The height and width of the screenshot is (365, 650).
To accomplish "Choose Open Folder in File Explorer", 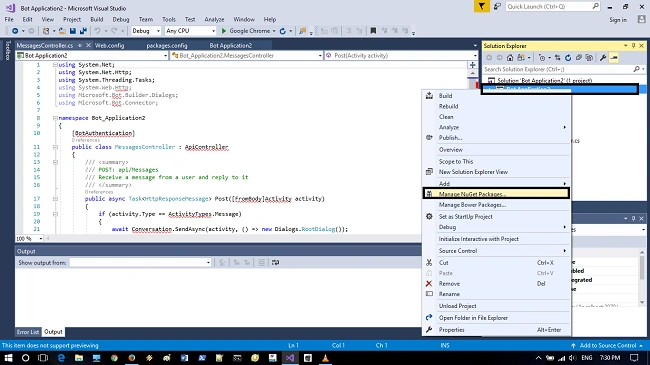I will tap(496, 318).
